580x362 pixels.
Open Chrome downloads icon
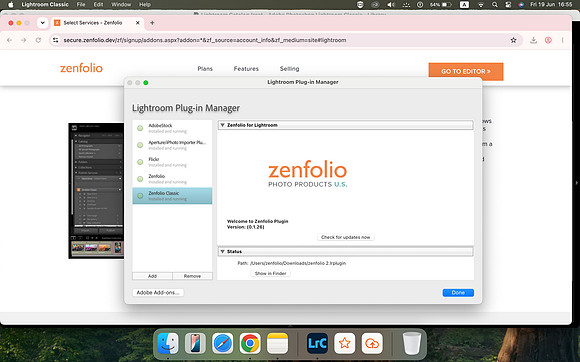533,40
